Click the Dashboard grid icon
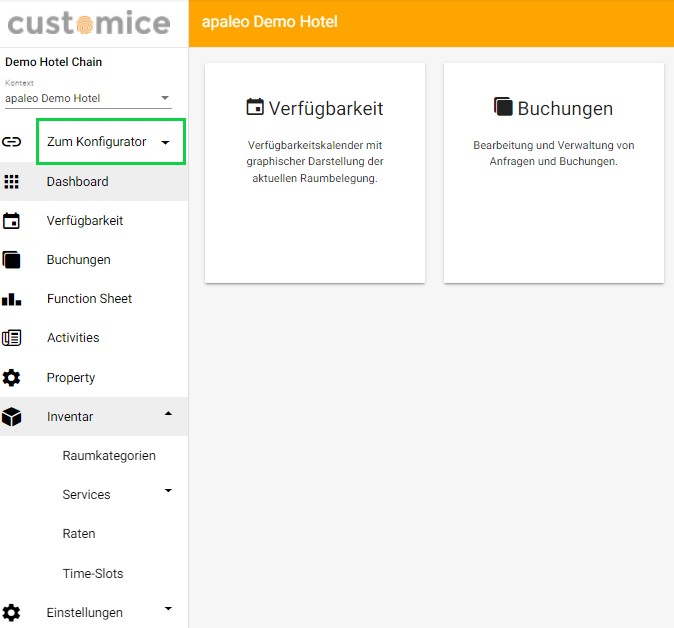This screenshot has width=674, height=628. 12,182
